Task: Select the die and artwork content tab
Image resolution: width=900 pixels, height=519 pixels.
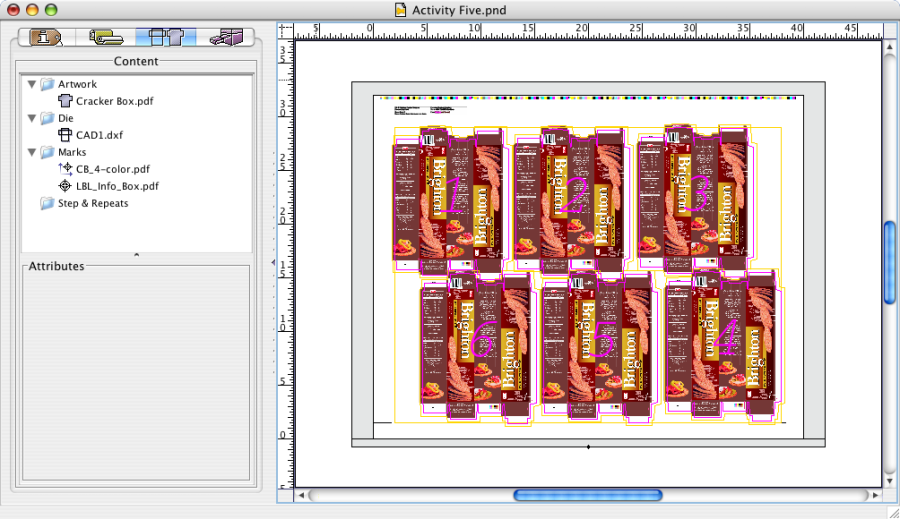Action: point(166,38)
